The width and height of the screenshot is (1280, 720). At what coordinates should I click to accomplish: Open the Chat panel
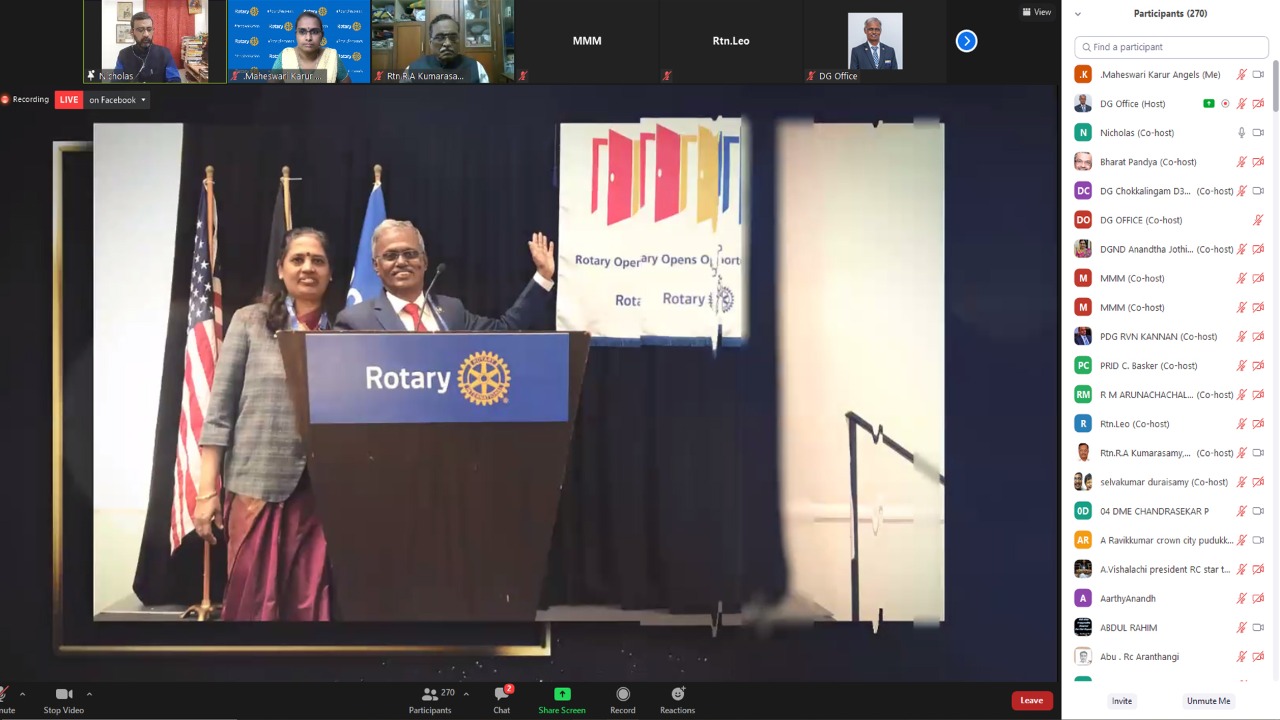[501, 697]
